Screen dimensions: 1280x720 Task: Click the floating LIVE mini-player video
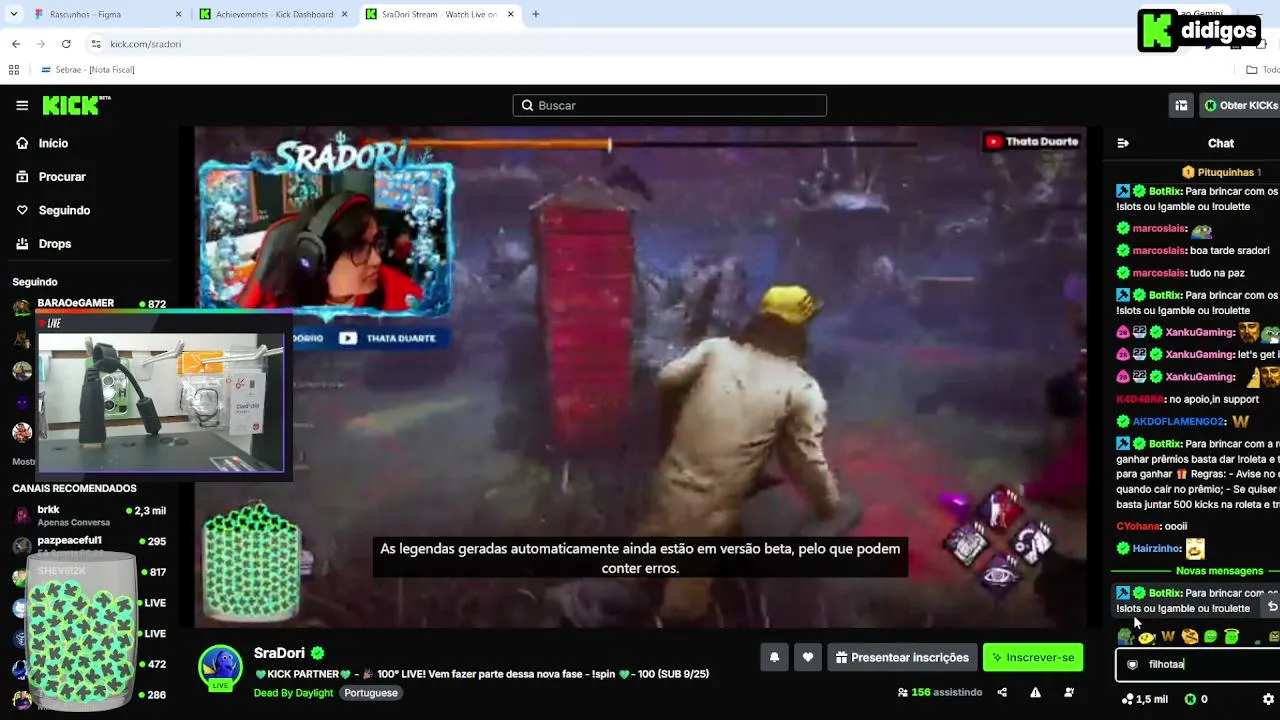(x=161, y=402)
